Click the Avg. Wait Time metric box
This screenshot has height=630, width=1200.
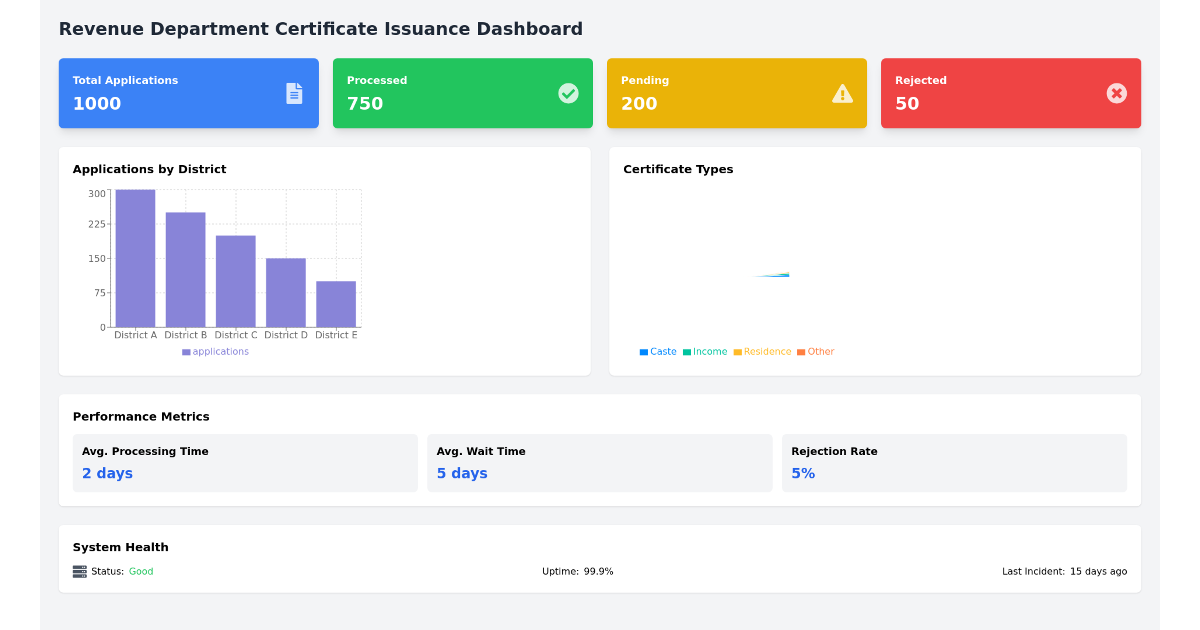(599, 463)
